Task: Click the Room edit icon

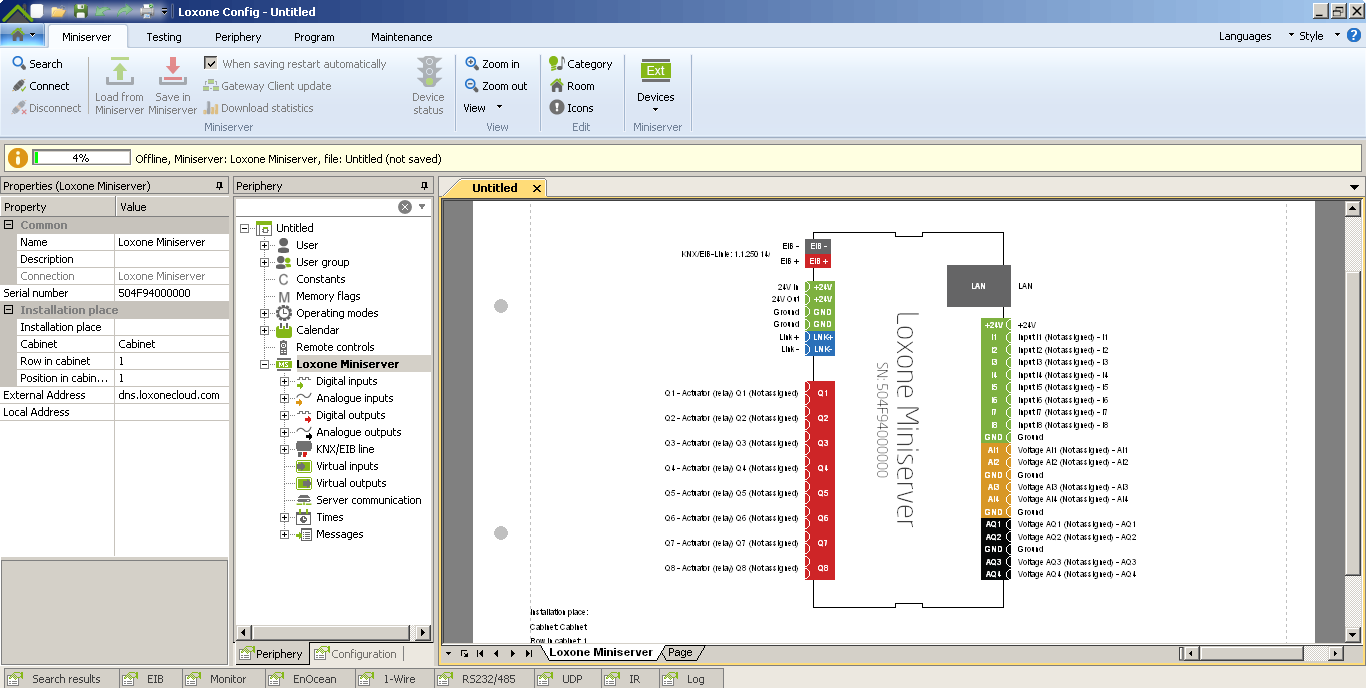Action: 557,86
